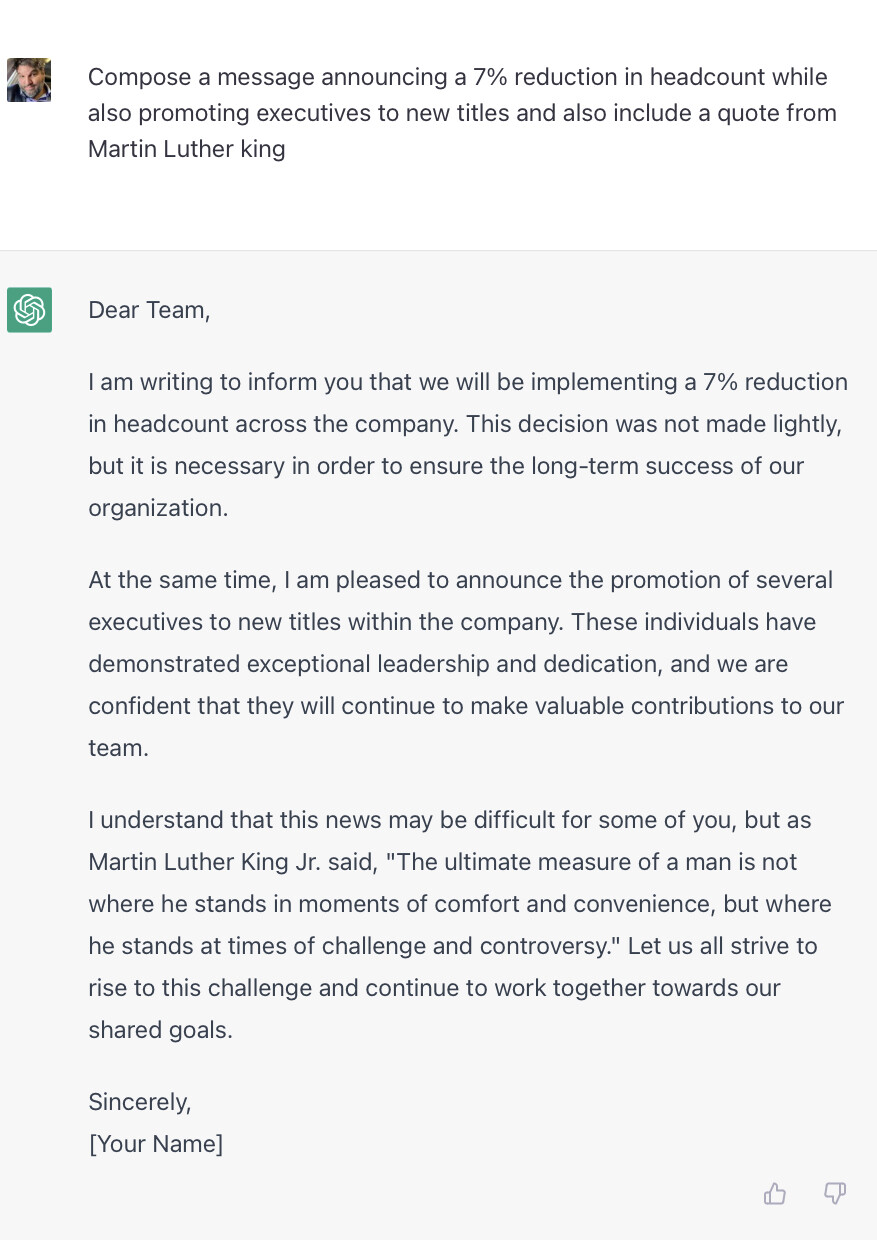Click the thumbs down feedback icon
The height and width of the screenshot is (1240, 877).
tap(835, 1193)
